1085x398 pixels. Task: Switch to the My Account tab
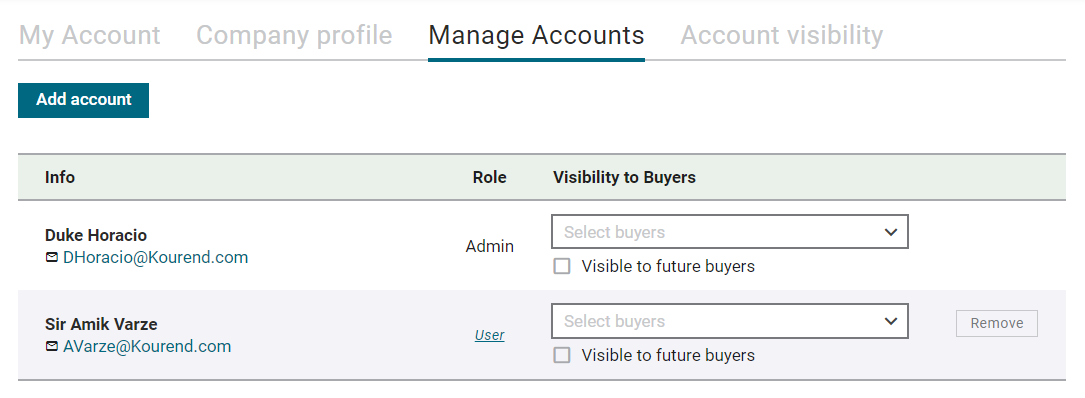[x=89, y=35]
